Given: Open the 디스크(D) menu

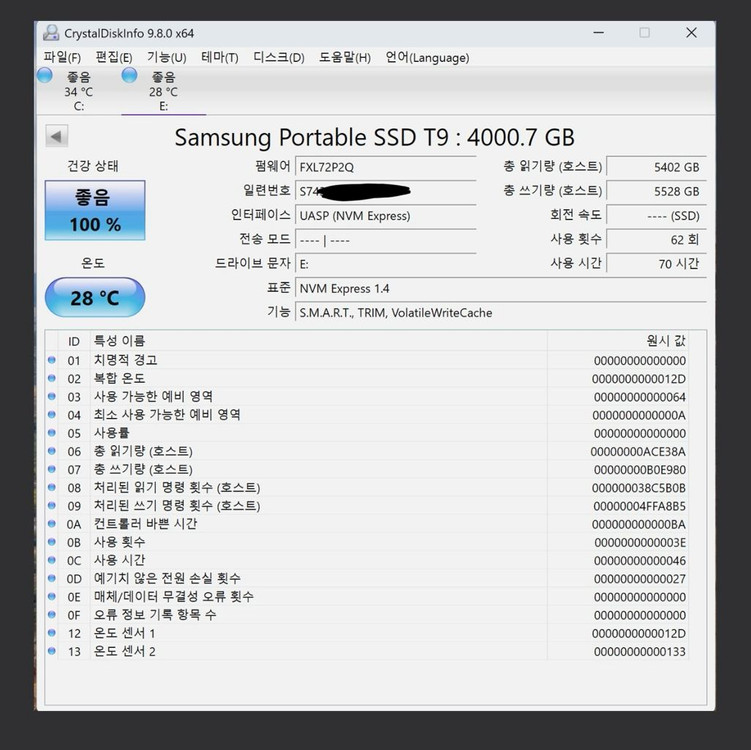Looking at the screenshot, I should coord(279,57).
